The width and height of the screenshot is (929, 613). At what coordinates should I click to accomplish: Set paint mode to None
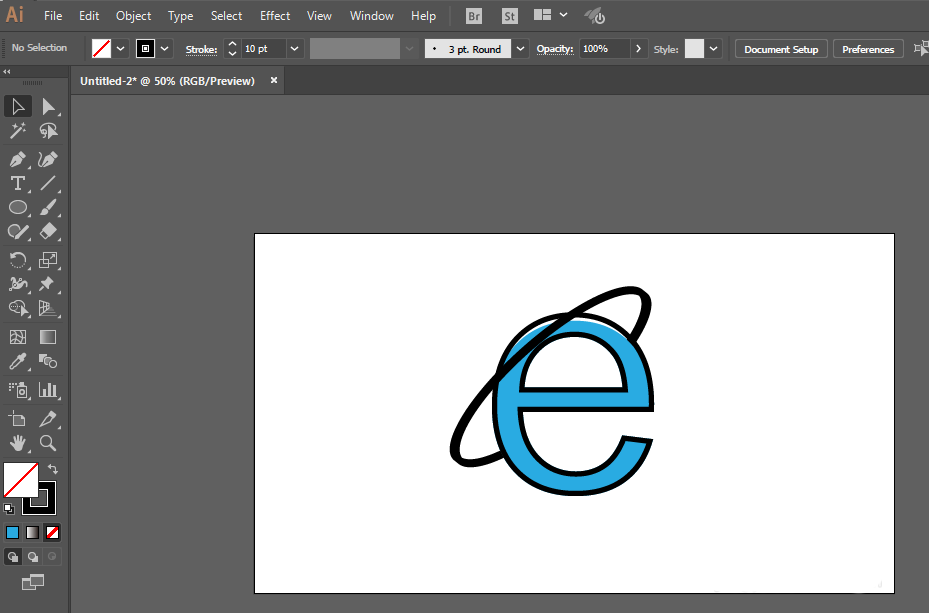click(x=52, y=532)
